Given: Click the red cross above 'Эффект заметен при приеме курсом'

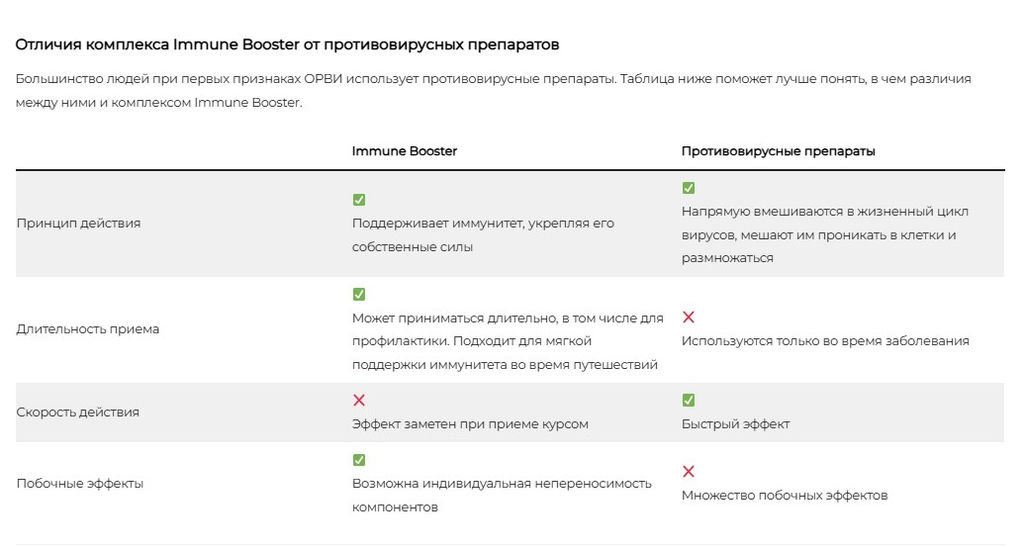Looking at the screenshot, I should click(x=359, y=400).
